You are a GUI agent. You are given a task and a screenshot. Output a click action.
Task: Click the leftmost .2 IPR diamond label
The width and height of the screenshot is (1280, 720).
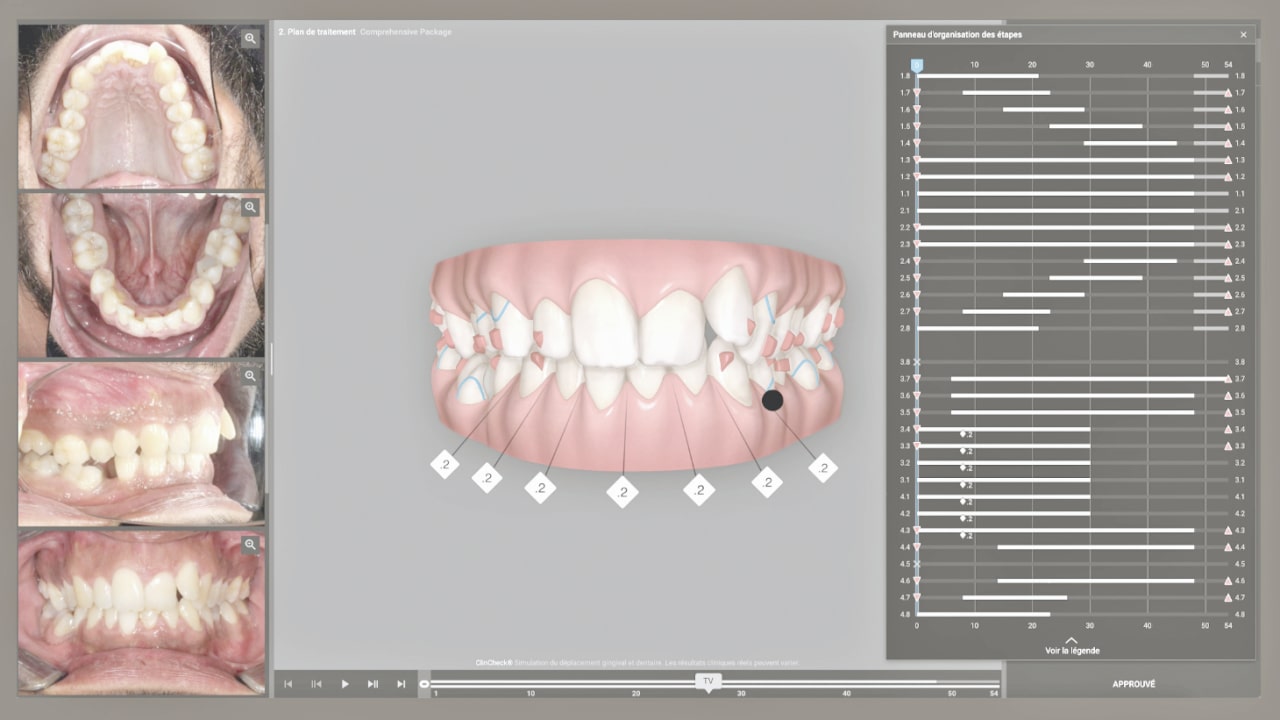[444, 464]
